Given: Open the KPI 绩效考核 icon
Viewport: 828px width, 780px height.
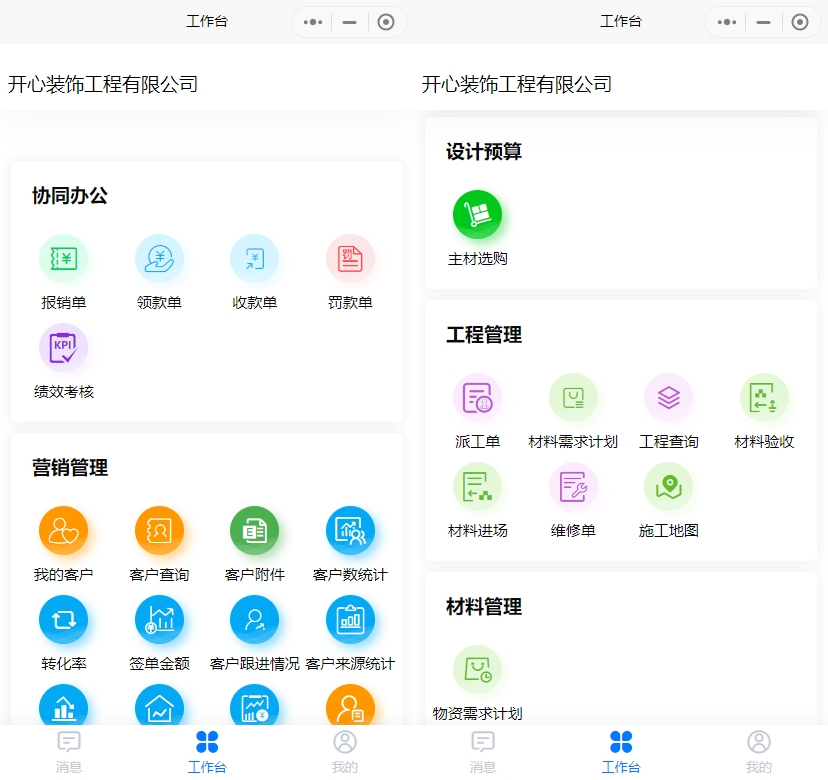Looking at the screenshot, I should (x=63, y=348).
